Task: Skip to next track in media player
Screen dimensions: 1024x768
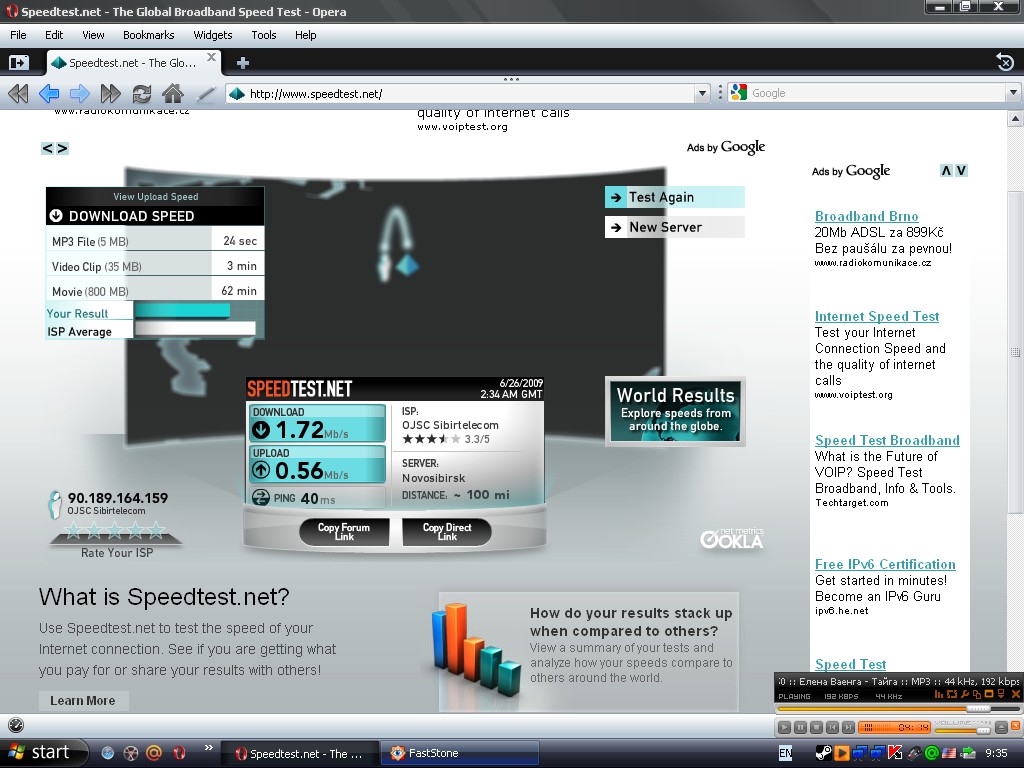Action: click(x=848, y=727)
